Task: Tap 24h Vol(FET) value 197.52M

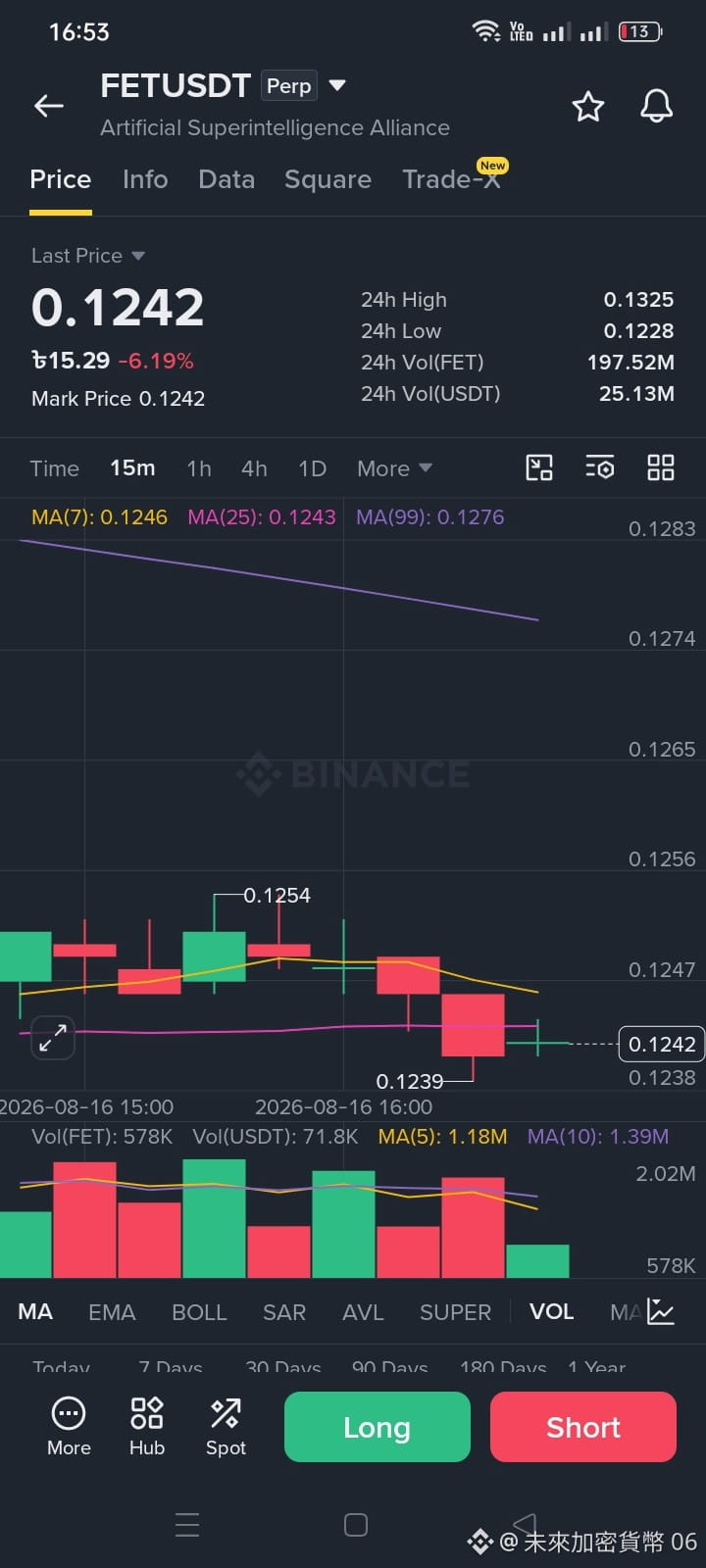Action: [630, 363]
